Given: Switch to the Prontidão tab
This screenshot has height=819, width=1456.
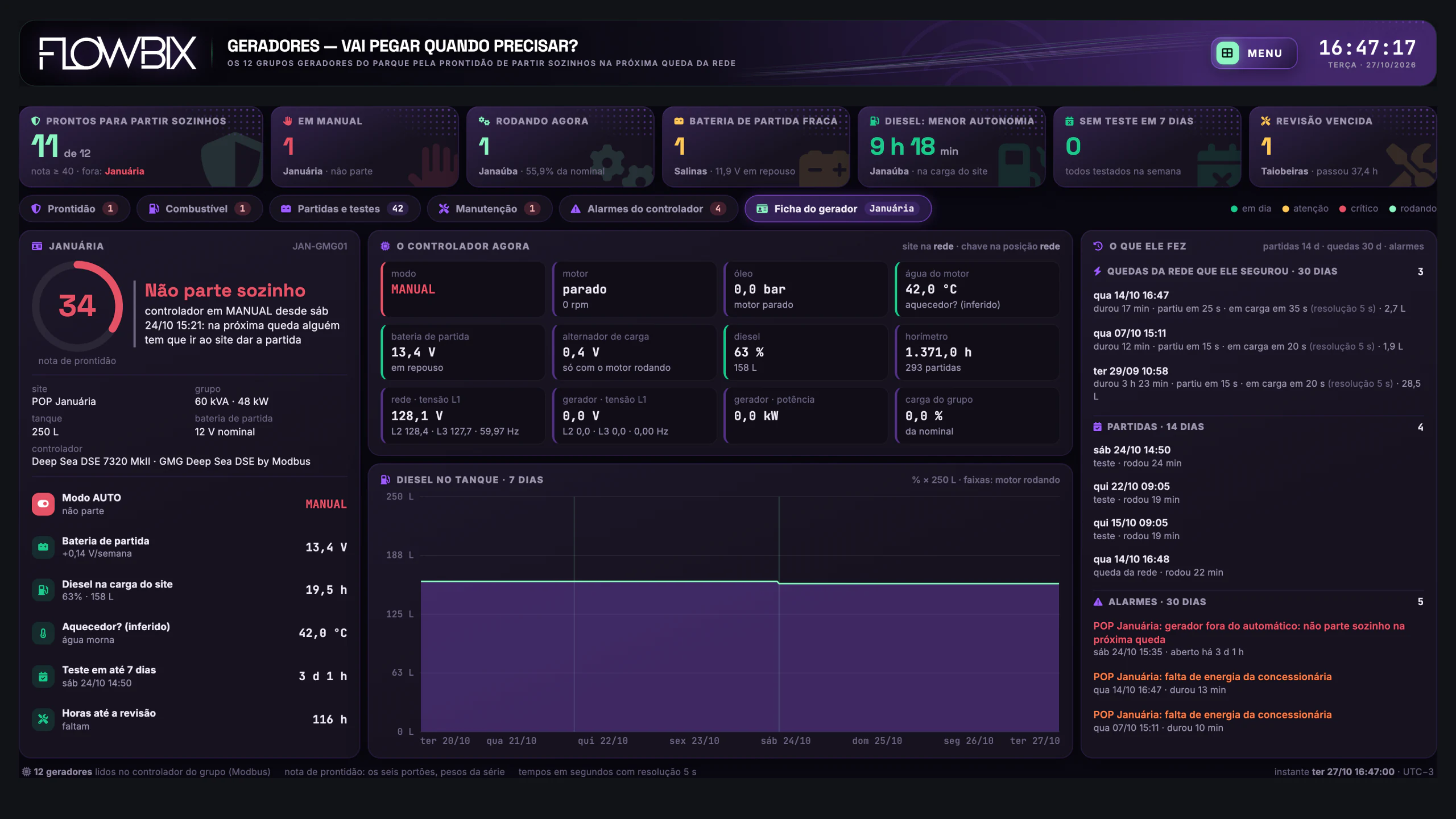Looking at the screenshot, I should 75,209.
